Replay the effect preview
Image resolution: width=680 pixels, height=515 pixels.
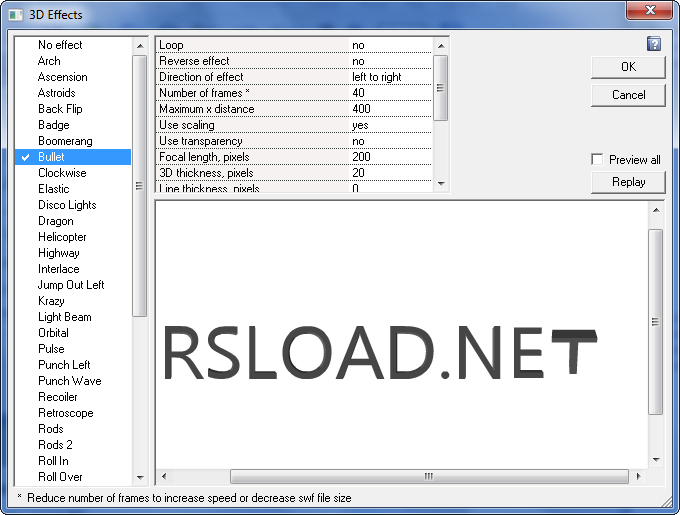(x=628, y=182)
